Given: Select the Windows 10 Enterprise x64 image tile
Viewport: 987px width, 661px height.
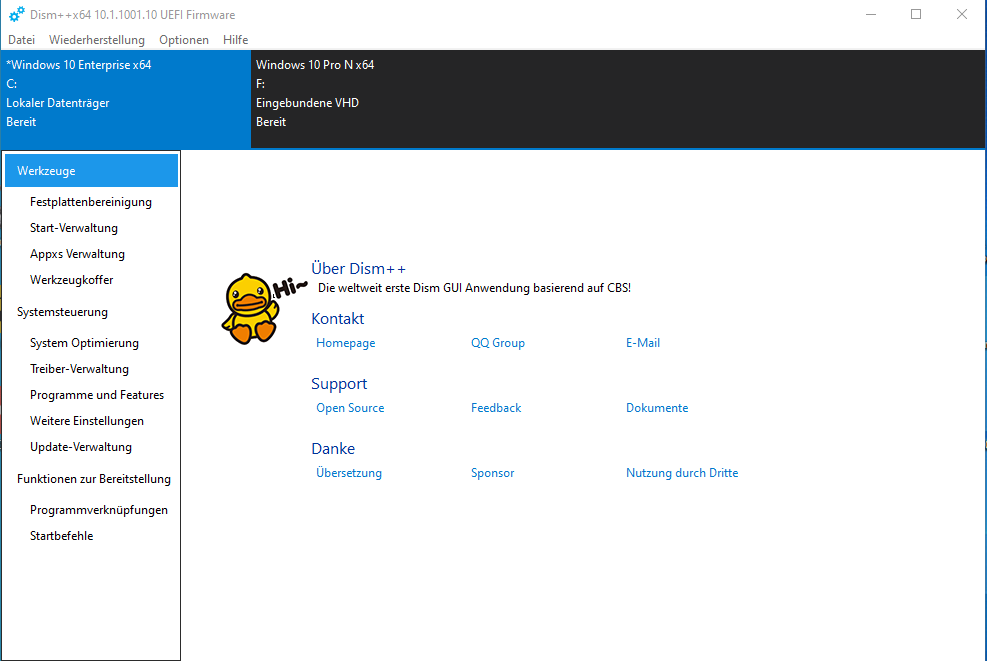Looking at the screenshot, I should click(x=126, y=99).
